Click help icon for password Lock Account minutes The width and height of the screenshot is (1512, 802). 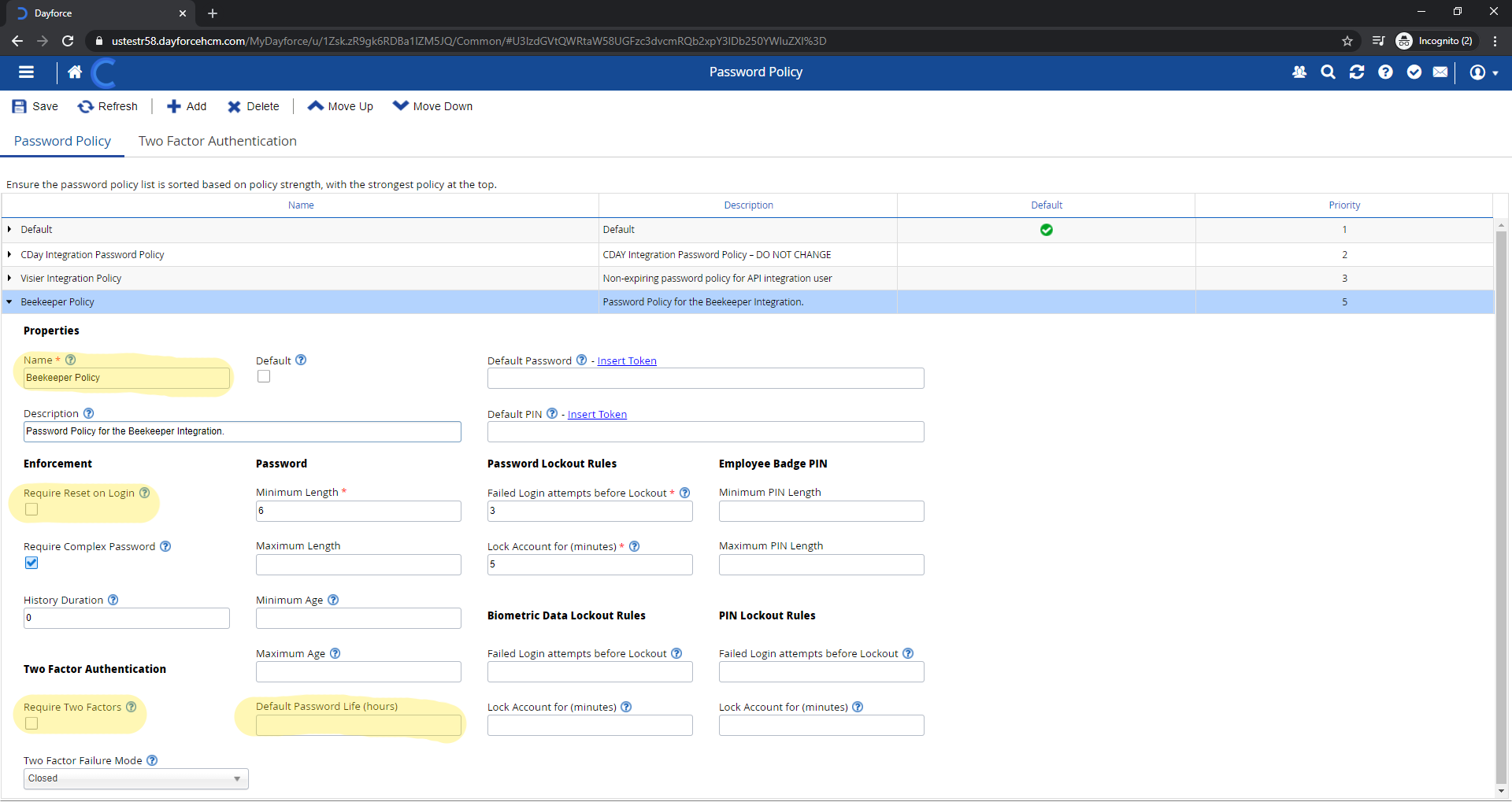pyautogui.click(x=635, y=546)
